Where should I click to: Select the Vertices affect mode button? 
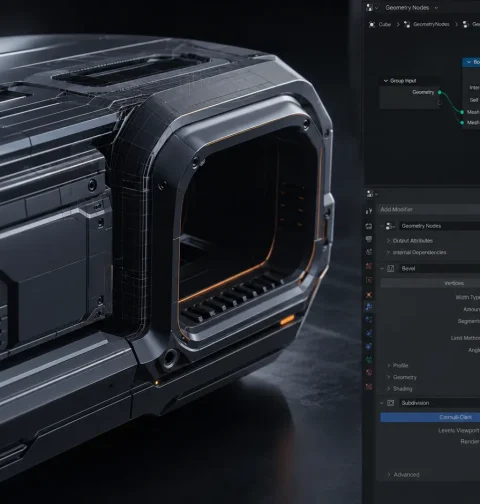coord(430,283)
